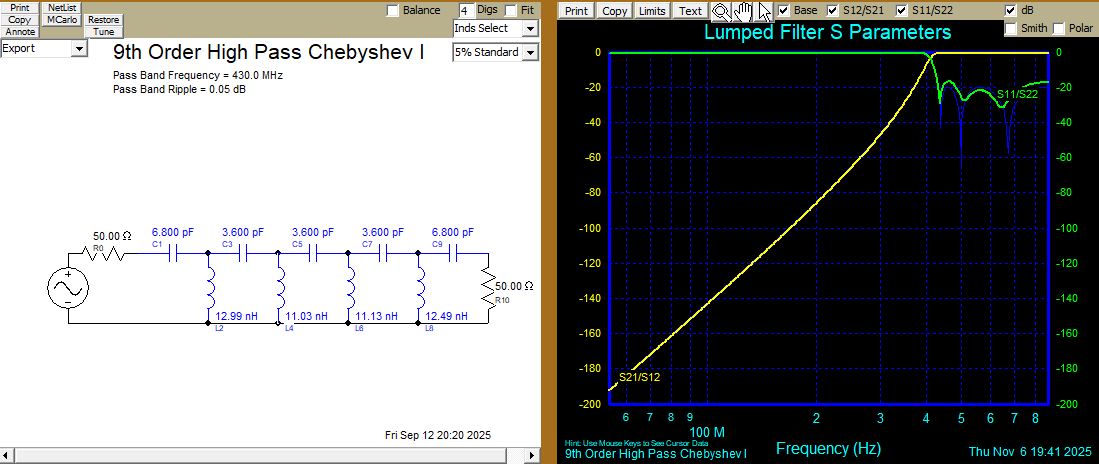Open the Export dropdown
Image resolution: width=1099 pixels, height=464 pixels.
point(44,48)
